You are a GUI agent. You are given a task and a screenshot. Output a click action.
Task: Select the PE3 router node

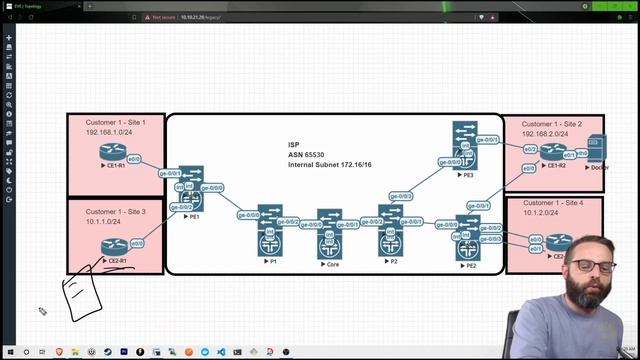(465, 146)
